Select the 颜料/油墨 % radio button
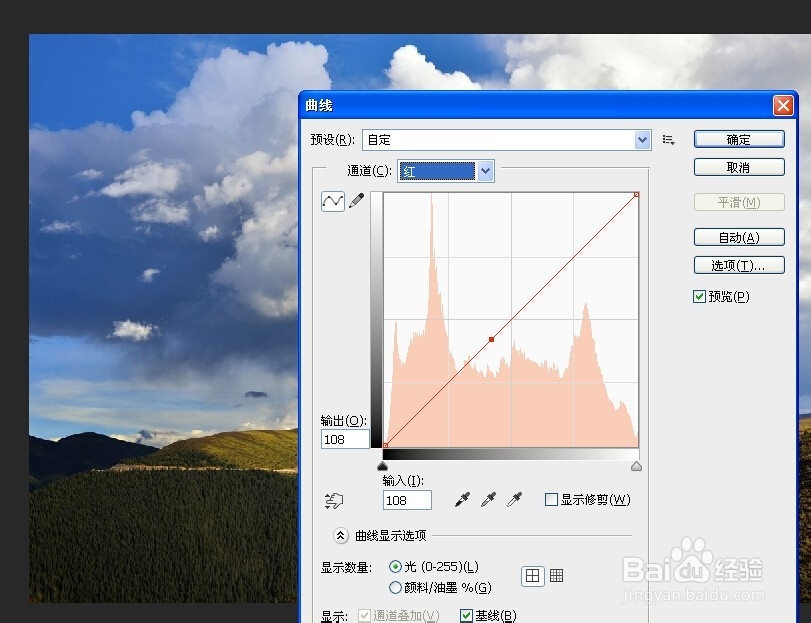Image resolution: width=811 pixels, height=623 pixels. pos(397,588)
